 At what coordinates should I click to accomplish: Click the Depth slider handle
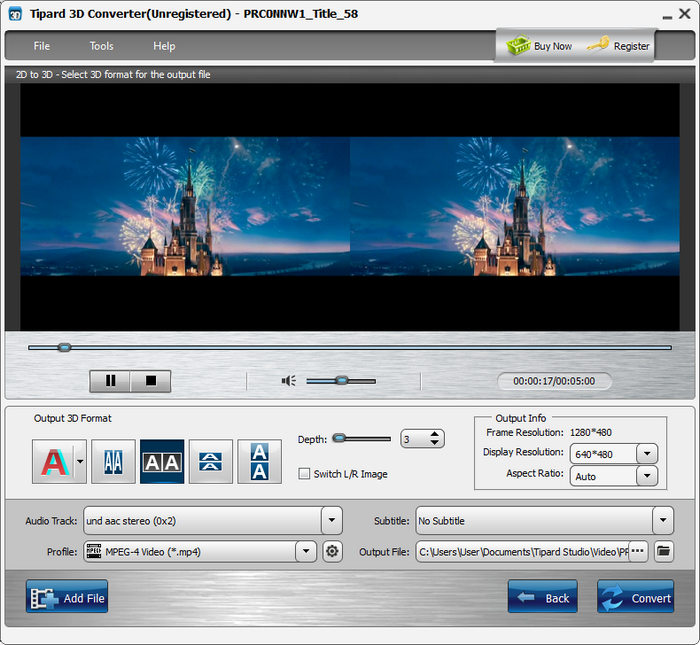tap(340, 438)
